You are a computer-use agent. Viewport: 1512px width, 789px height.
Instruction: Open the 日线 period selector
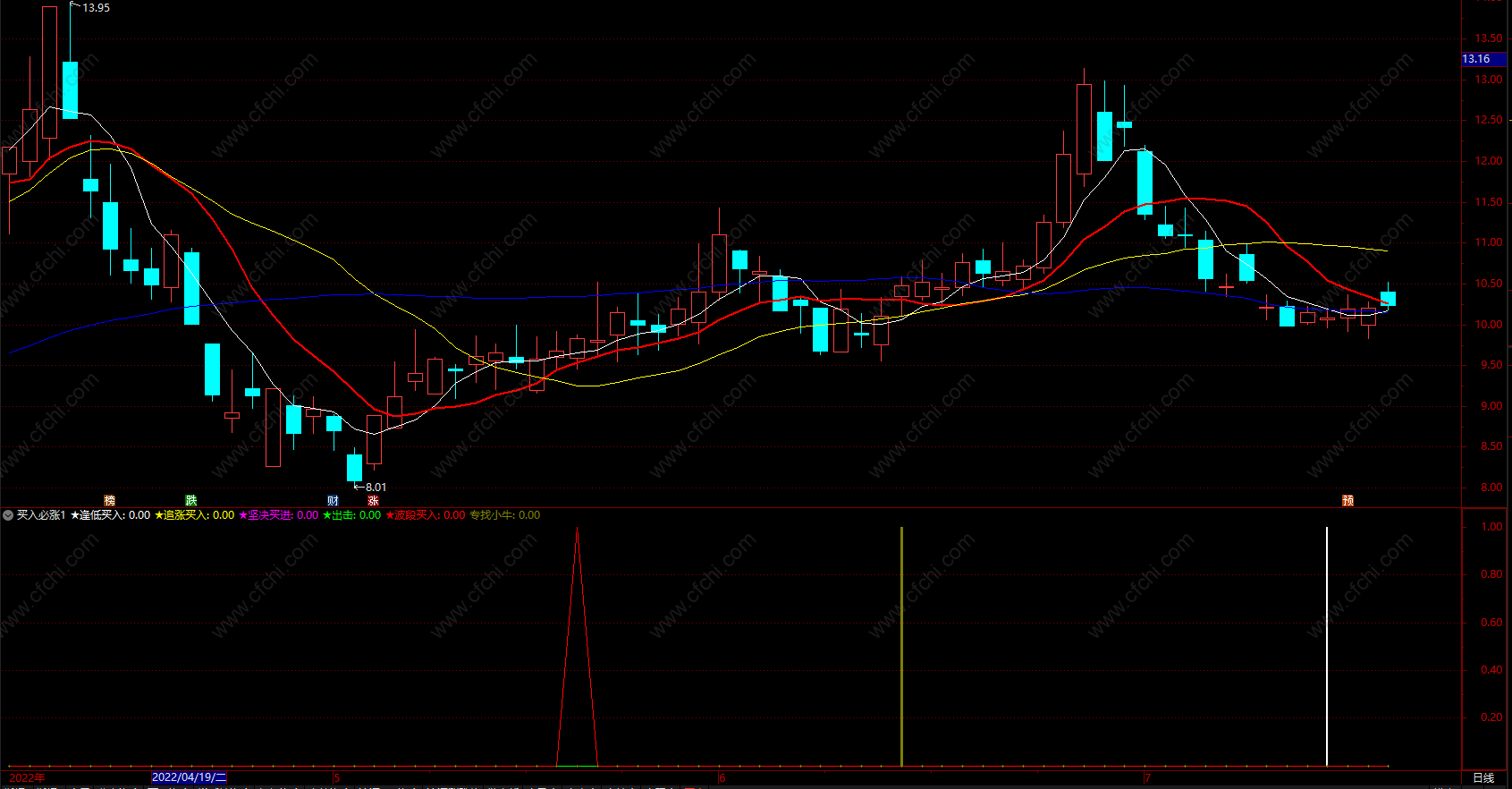click(x=1483, y=778)
